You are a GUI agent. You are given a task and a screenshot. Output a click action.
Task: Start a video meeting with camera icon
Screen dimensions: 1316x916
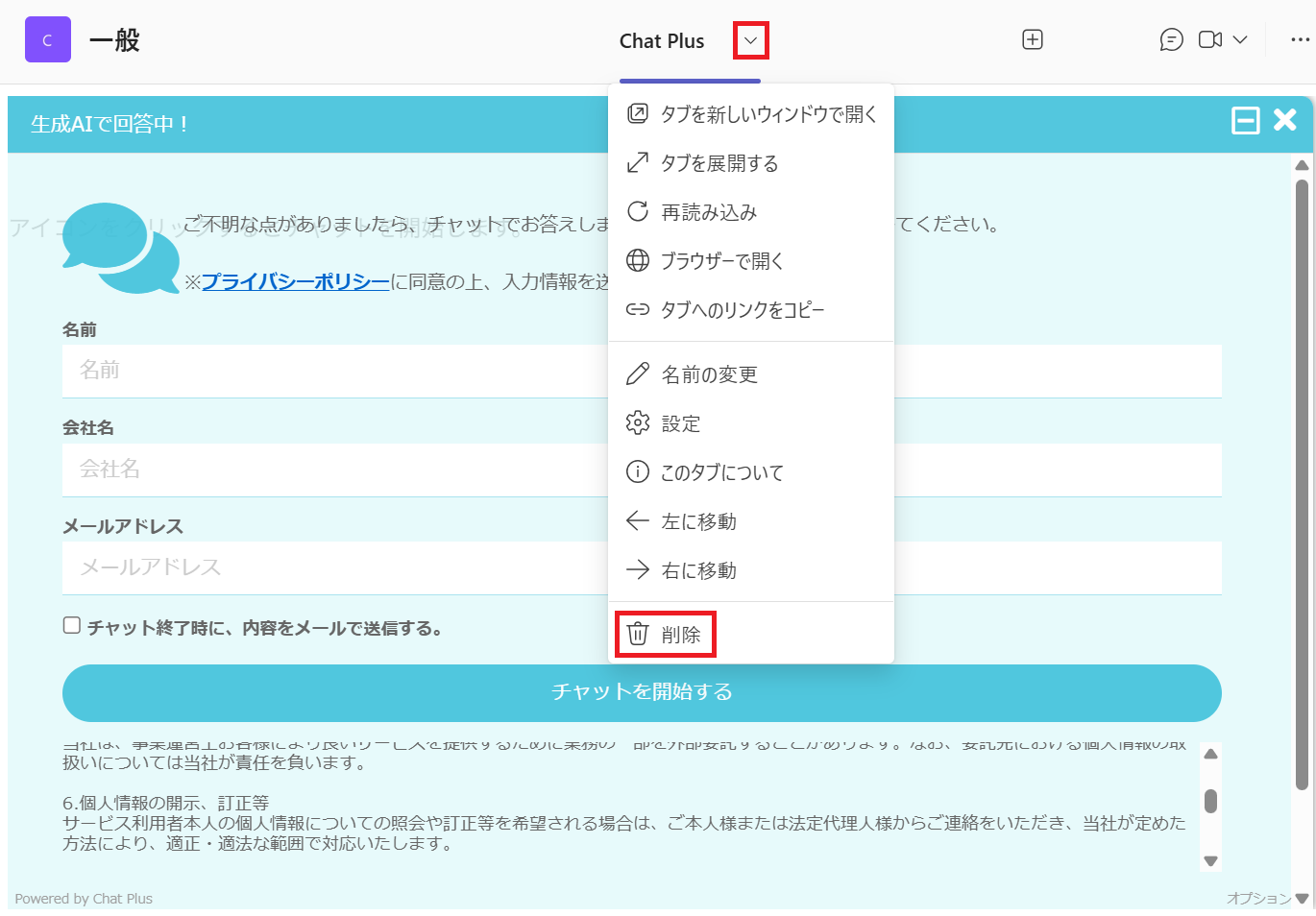pos(1209,39)
